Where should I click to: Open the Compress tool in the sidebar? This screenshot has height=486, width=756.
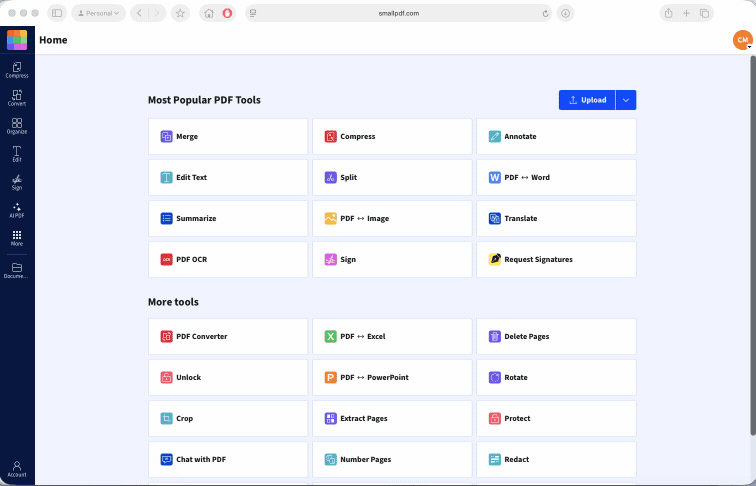click(x=17, y=70)
